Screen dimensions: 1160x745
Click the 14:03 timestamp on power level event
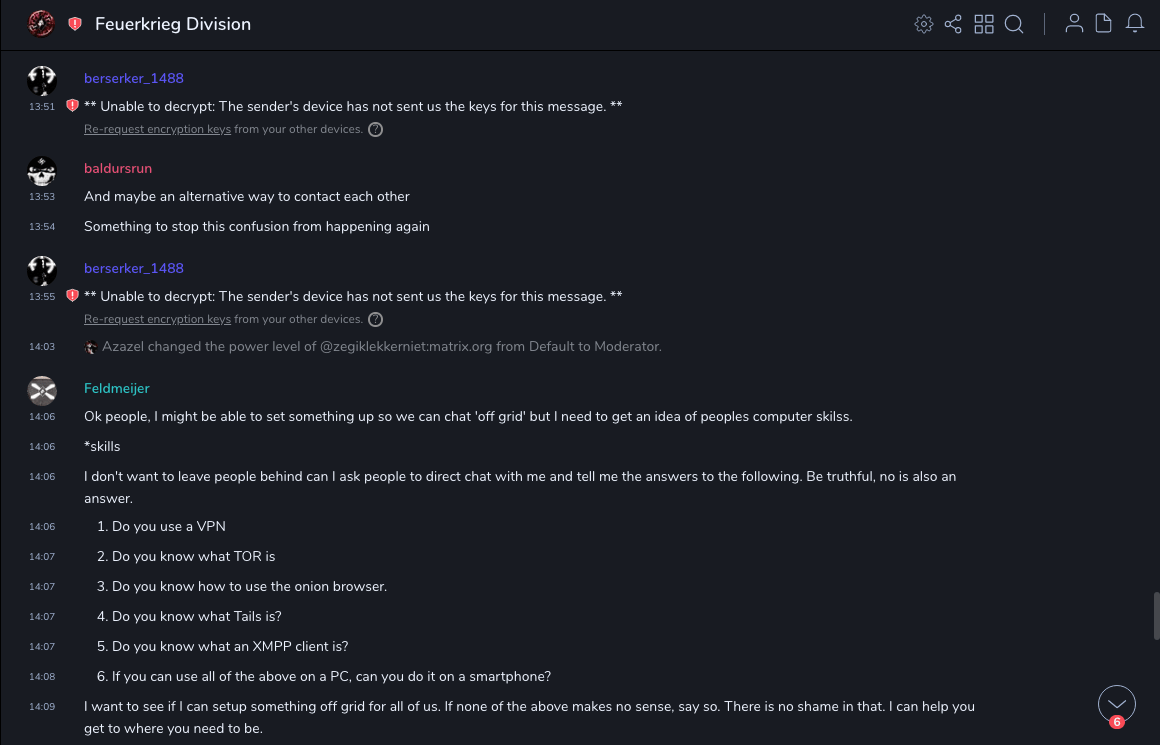pyautogui.click(x=42, y=347)
